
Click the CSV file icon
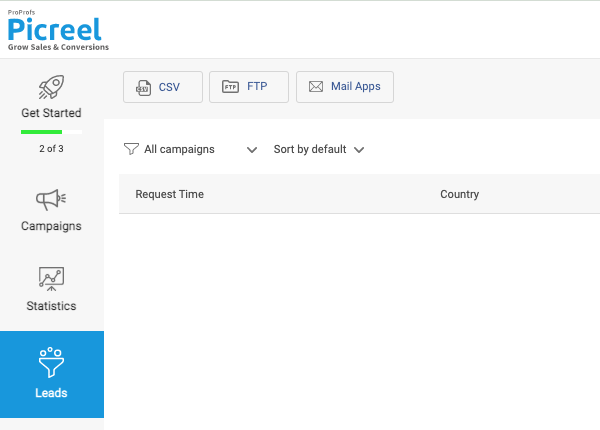pos(144,87)
